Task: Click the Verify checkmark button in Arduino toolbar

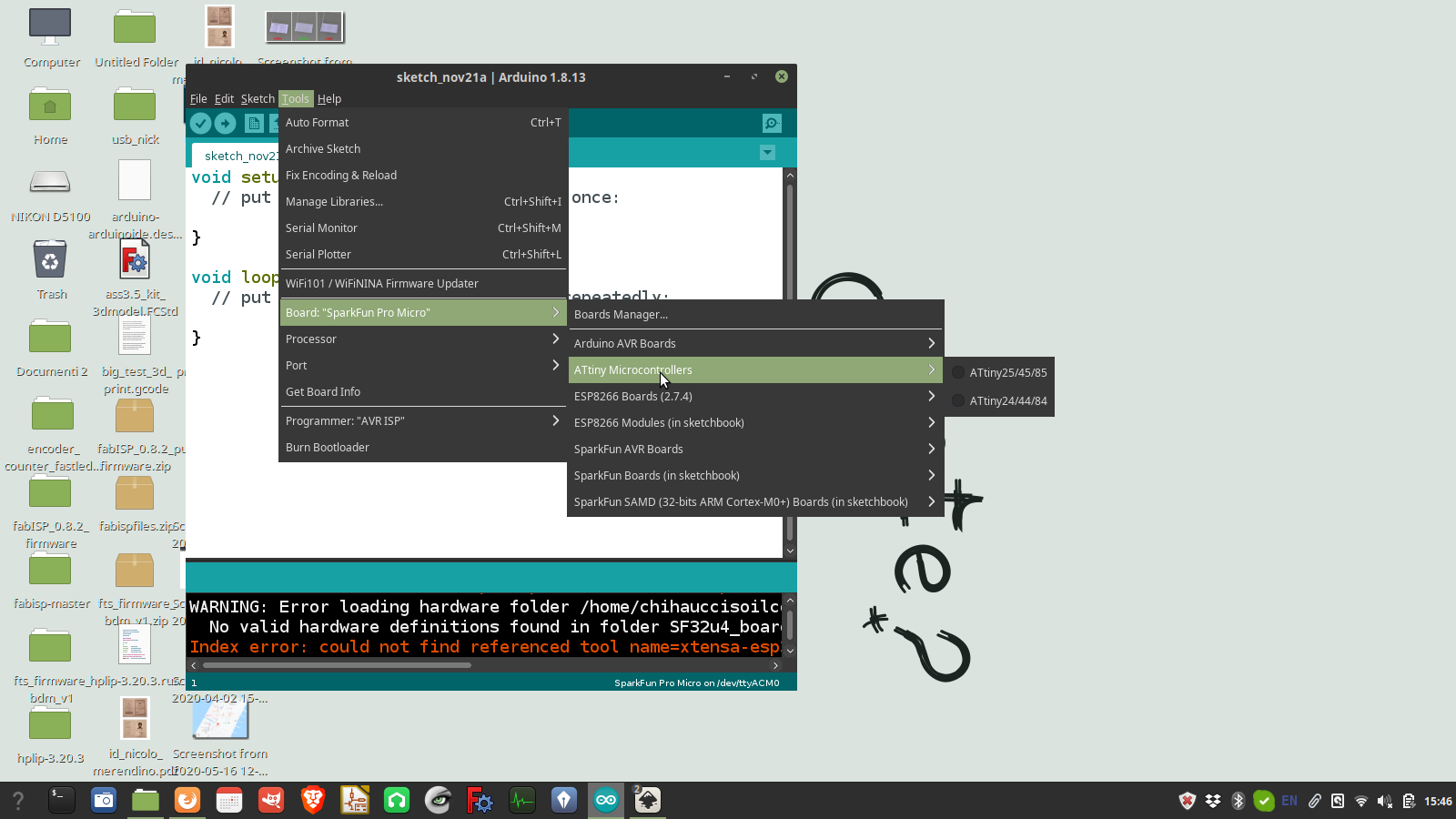Action: tap(200, 123)
